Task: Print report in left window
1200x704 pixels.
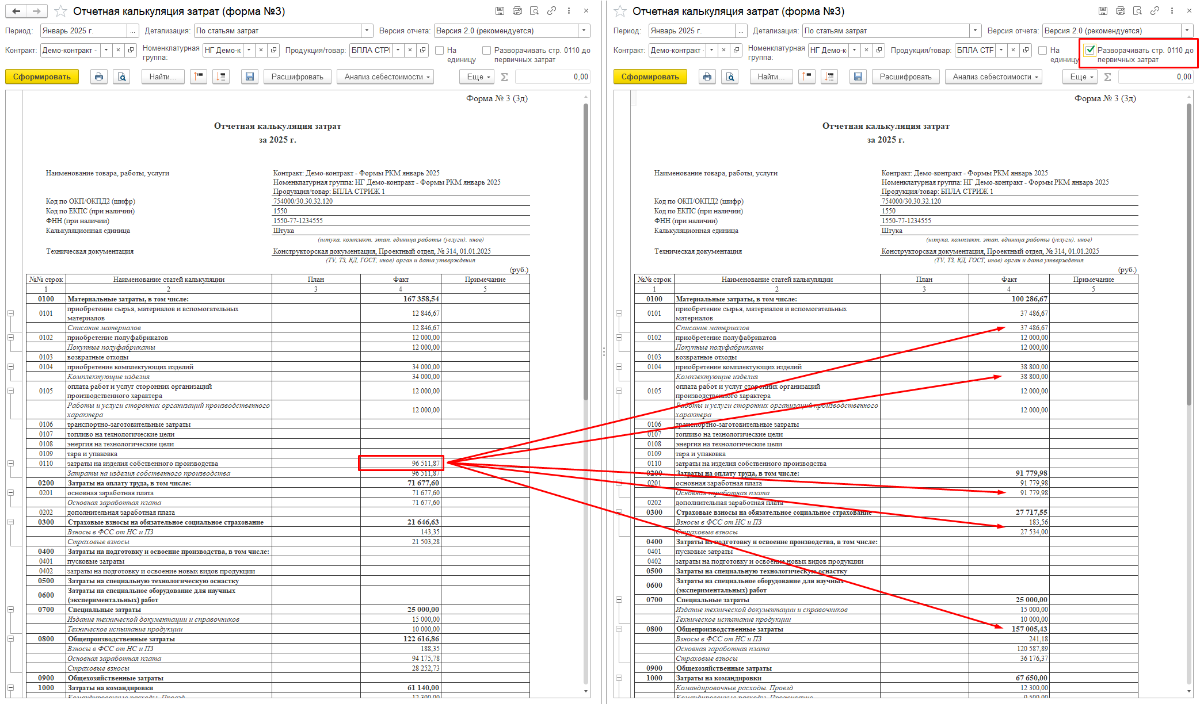Action: [99, 76]
